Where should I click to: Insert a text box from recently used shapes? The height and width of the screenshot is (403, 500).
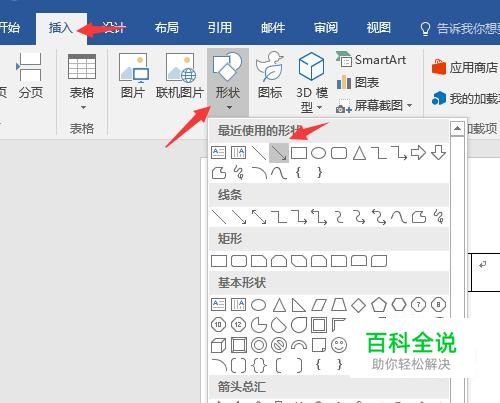(x=219, y=153)
